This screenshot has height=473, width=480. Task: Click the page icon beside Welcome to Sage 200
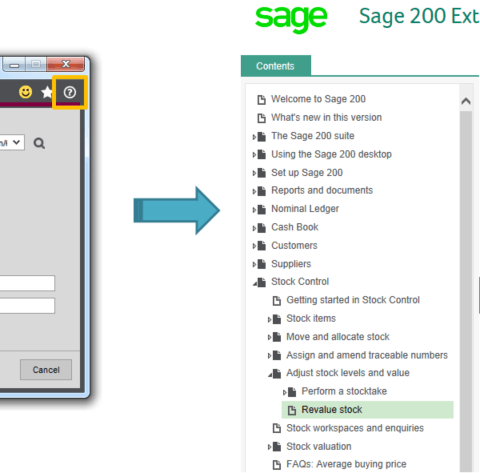(x=262, y=99)
